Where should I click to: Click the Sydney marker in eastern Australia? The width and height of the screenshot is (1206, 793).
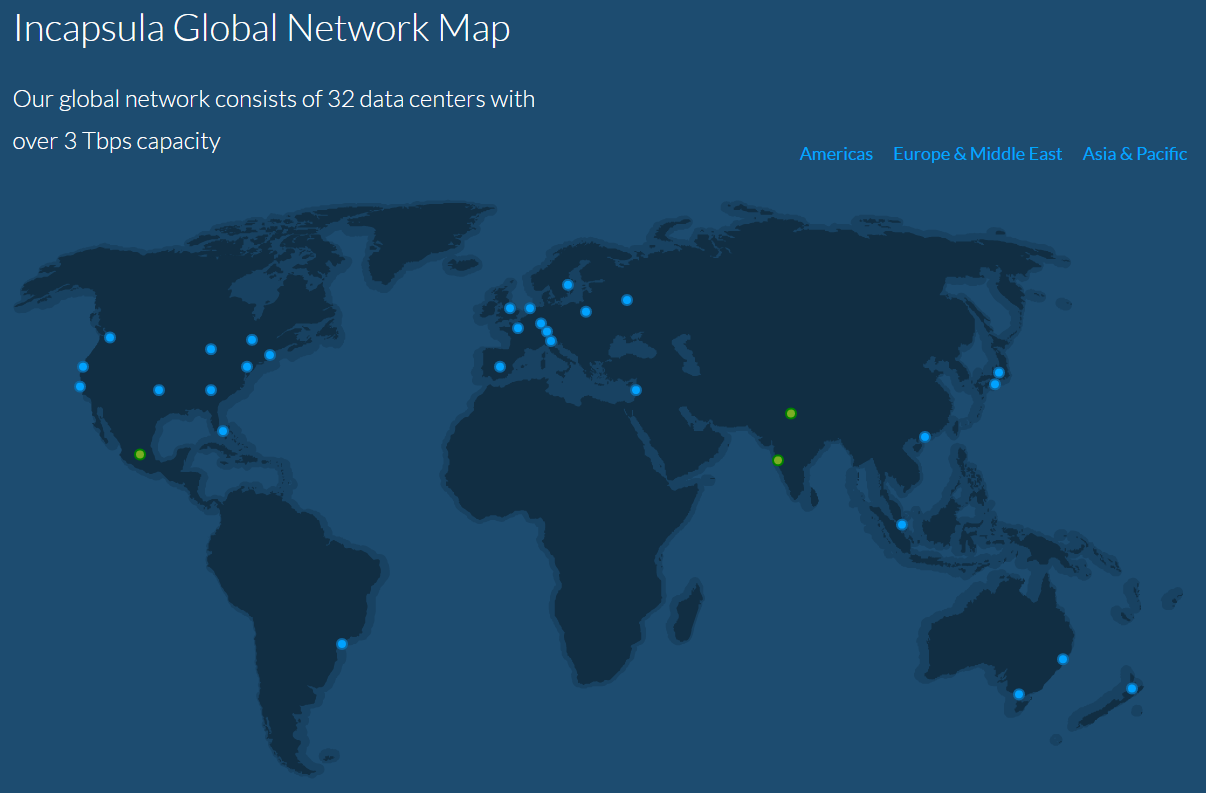(x=1063, y=659)
